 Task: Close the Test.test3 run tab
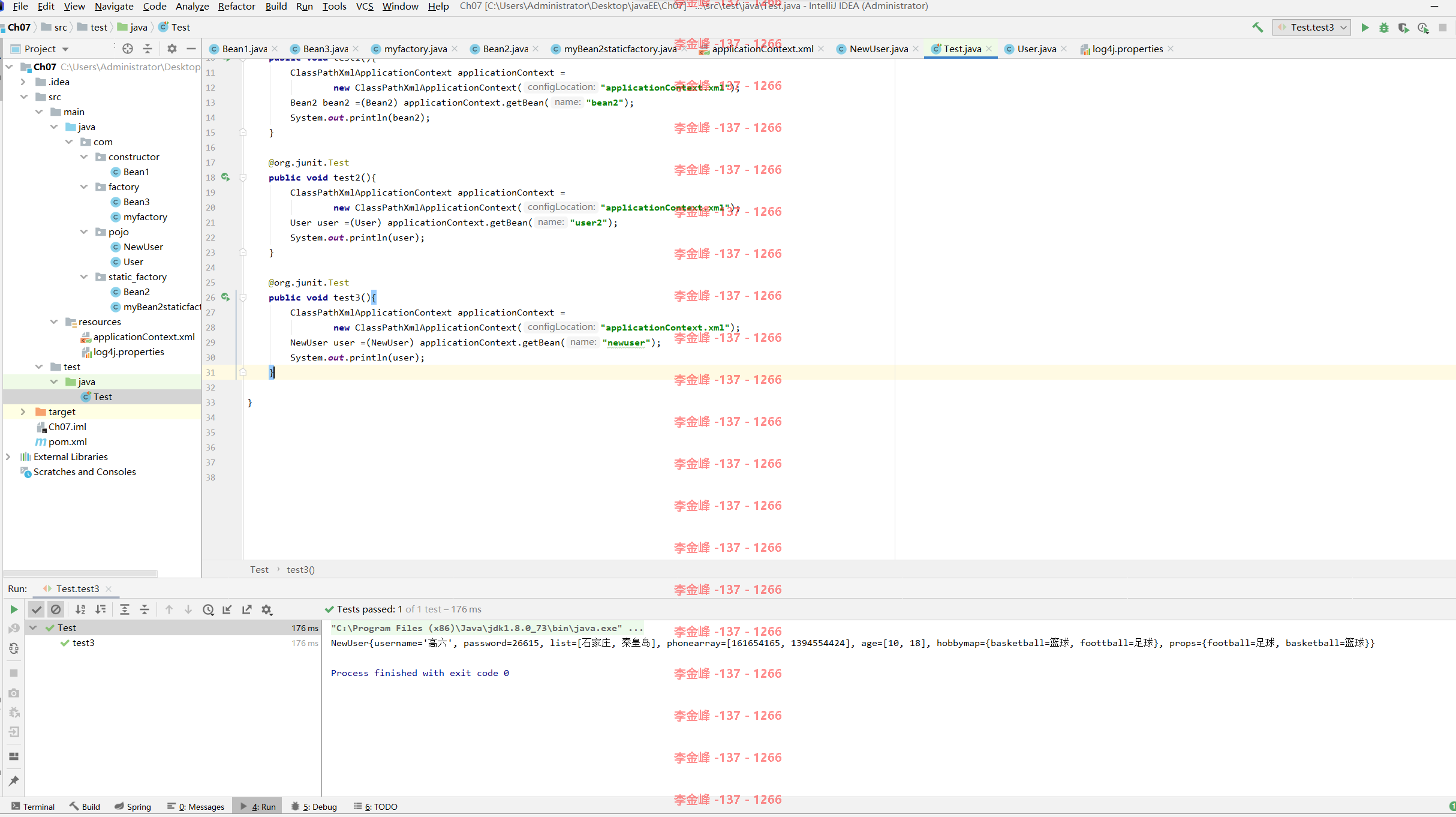pyautogui.click(x=109, y=589)
